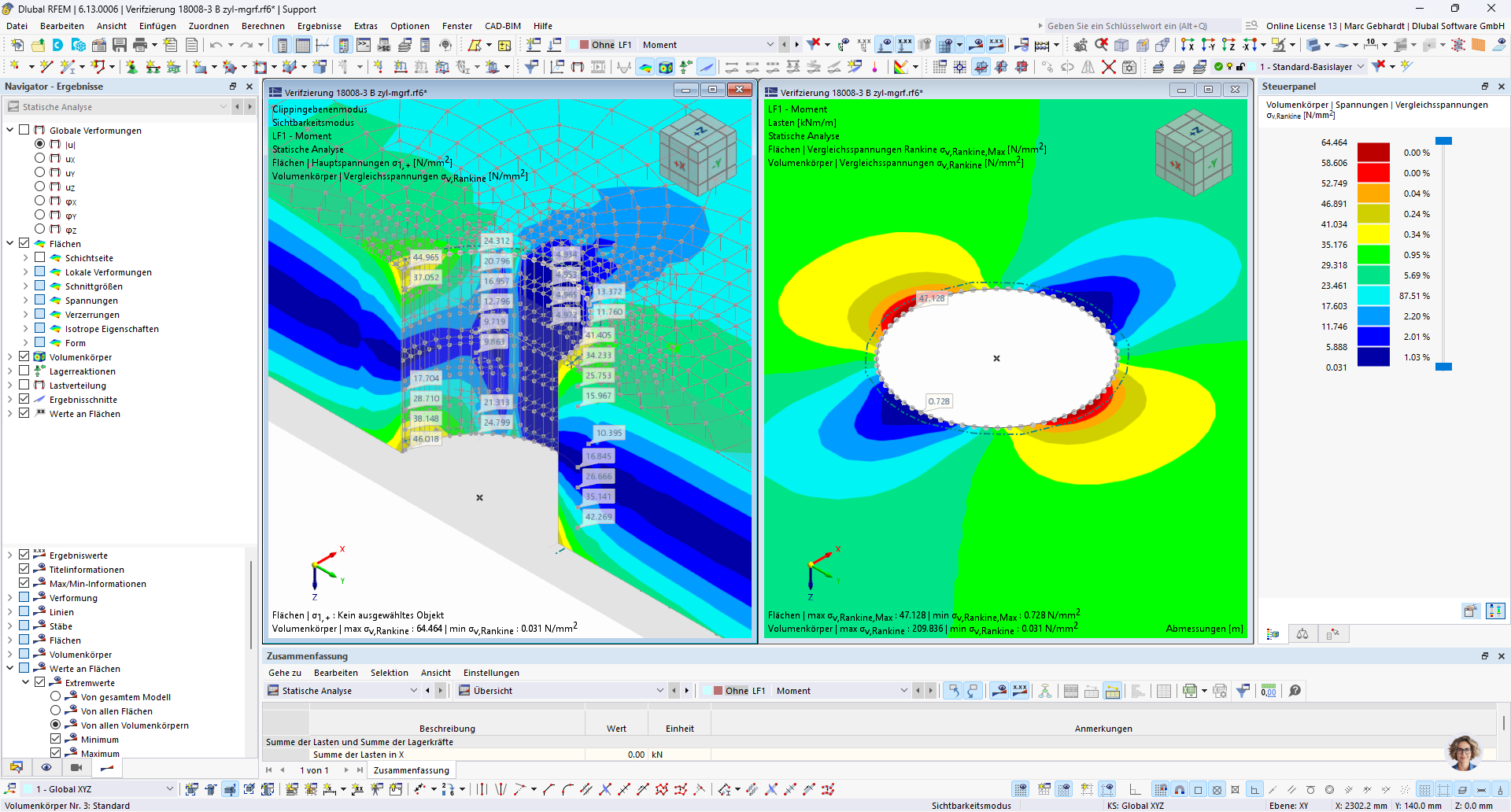Select the Von gesamtem Modell radio button
The image size is (1511, 812).
coord(56,697)
